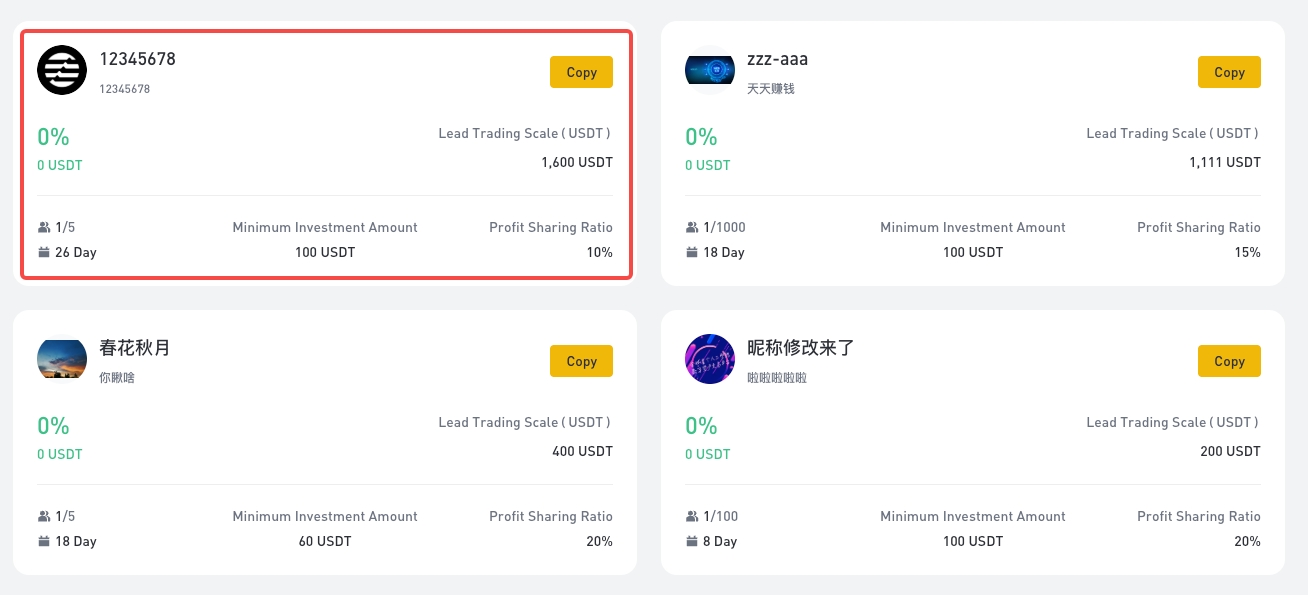Click the calendar icon in 春花秋月 card

43,541
